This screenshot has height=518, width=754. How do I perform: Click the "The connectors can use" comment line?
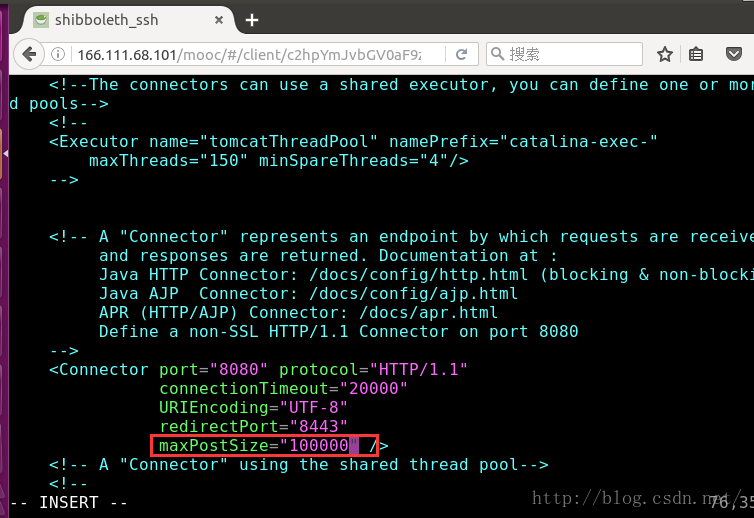click(x=401, y=85)
